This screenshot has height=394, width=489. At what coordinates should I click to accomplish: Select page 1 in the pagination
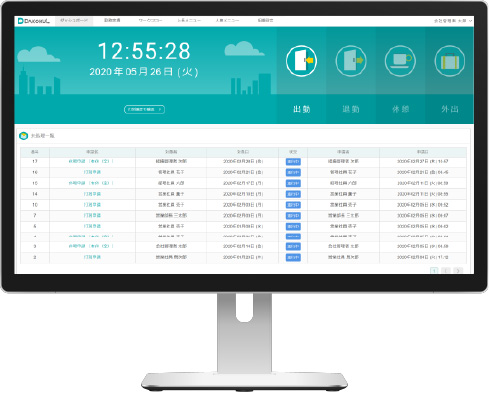point(434,270)
